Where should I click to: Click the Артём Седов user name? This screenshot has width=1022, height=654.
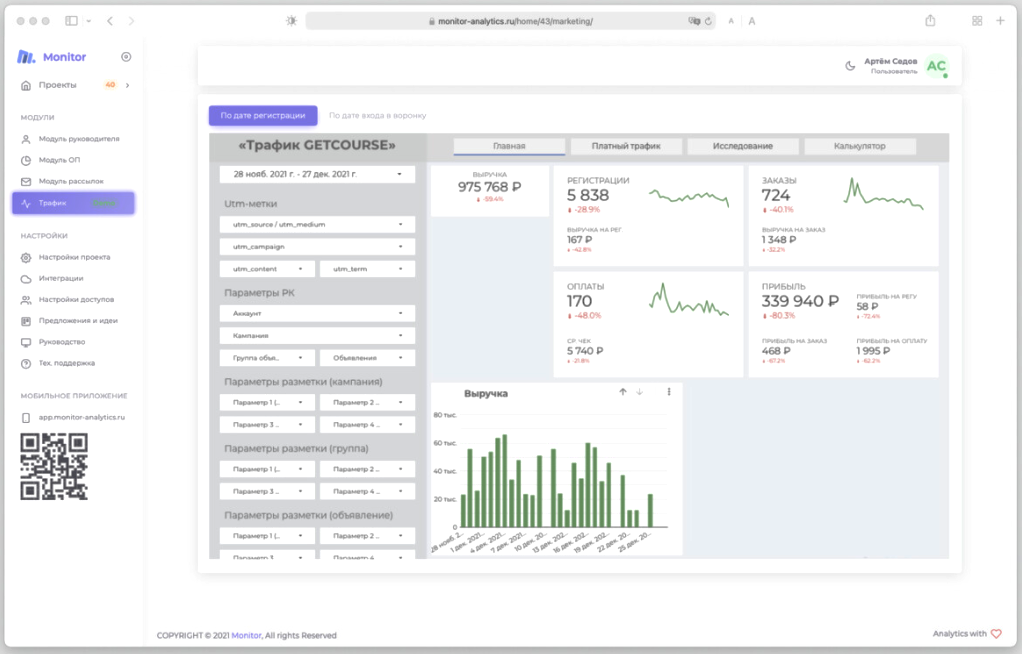890,61
